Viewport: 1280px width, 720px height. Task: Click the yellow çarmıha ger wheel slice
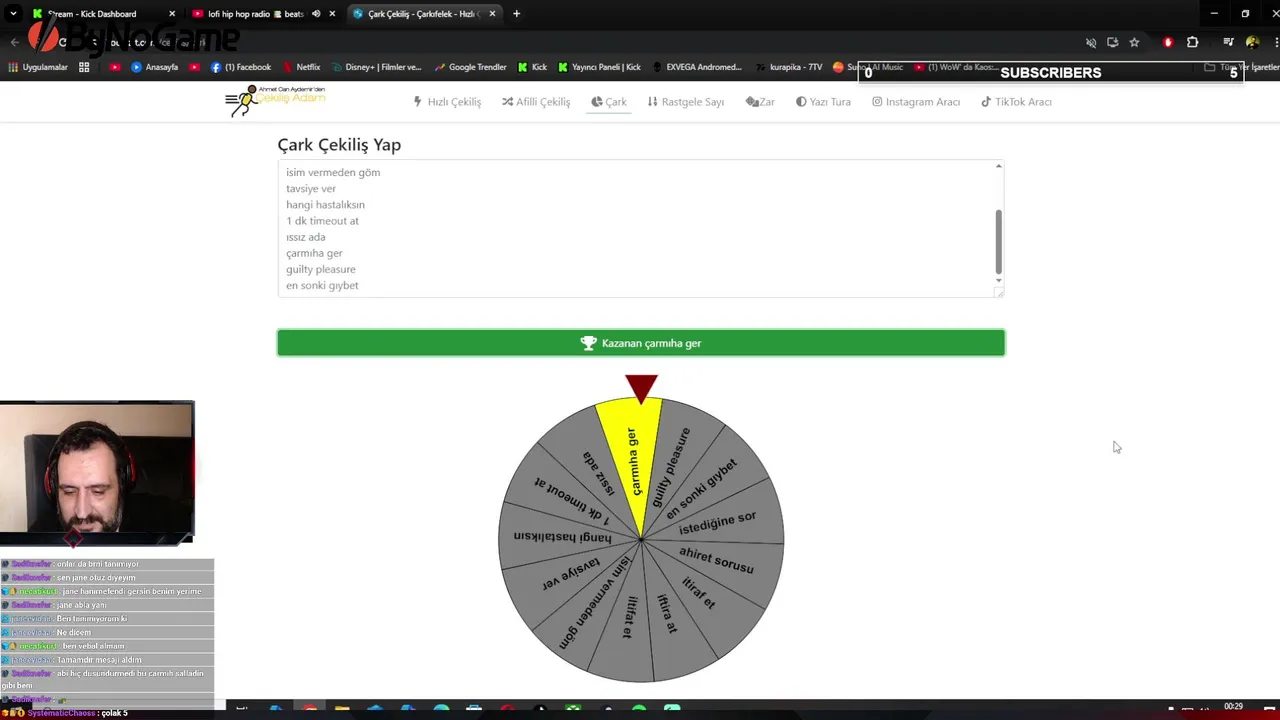coord(633,460)
